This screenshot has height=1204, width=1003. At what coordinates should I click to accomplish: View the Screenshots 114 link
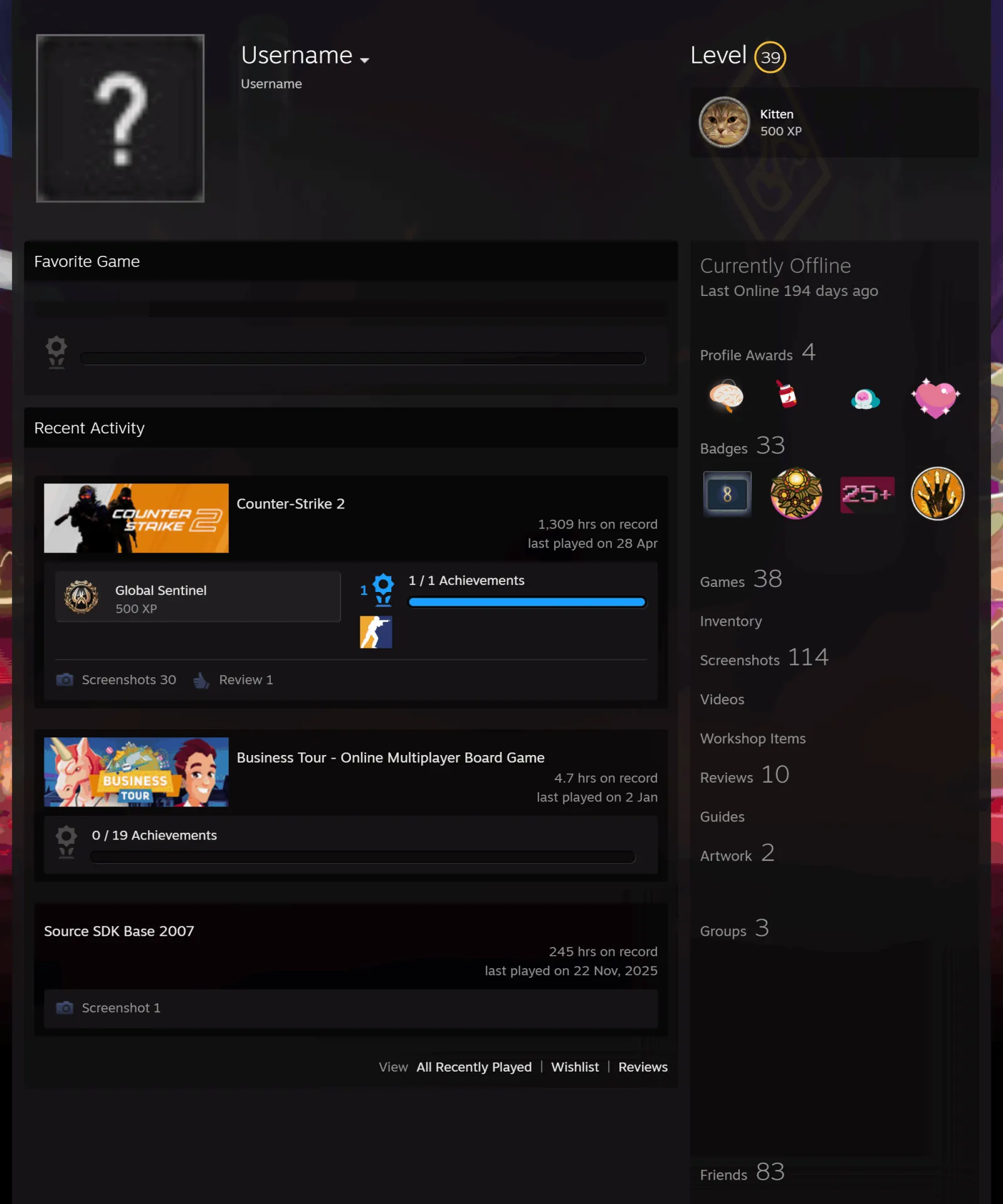click(x=764, y=657)
